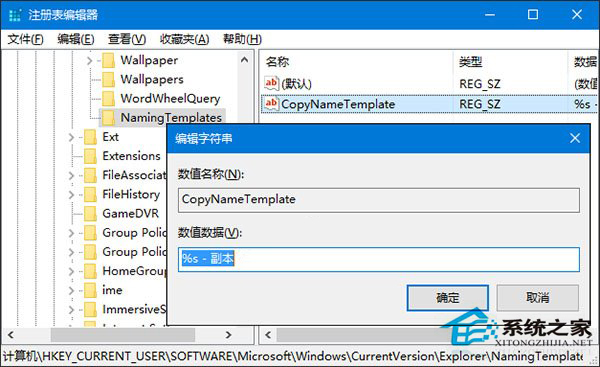Click tree pane horizontal scroll left arrow

(x=11, y=335)
